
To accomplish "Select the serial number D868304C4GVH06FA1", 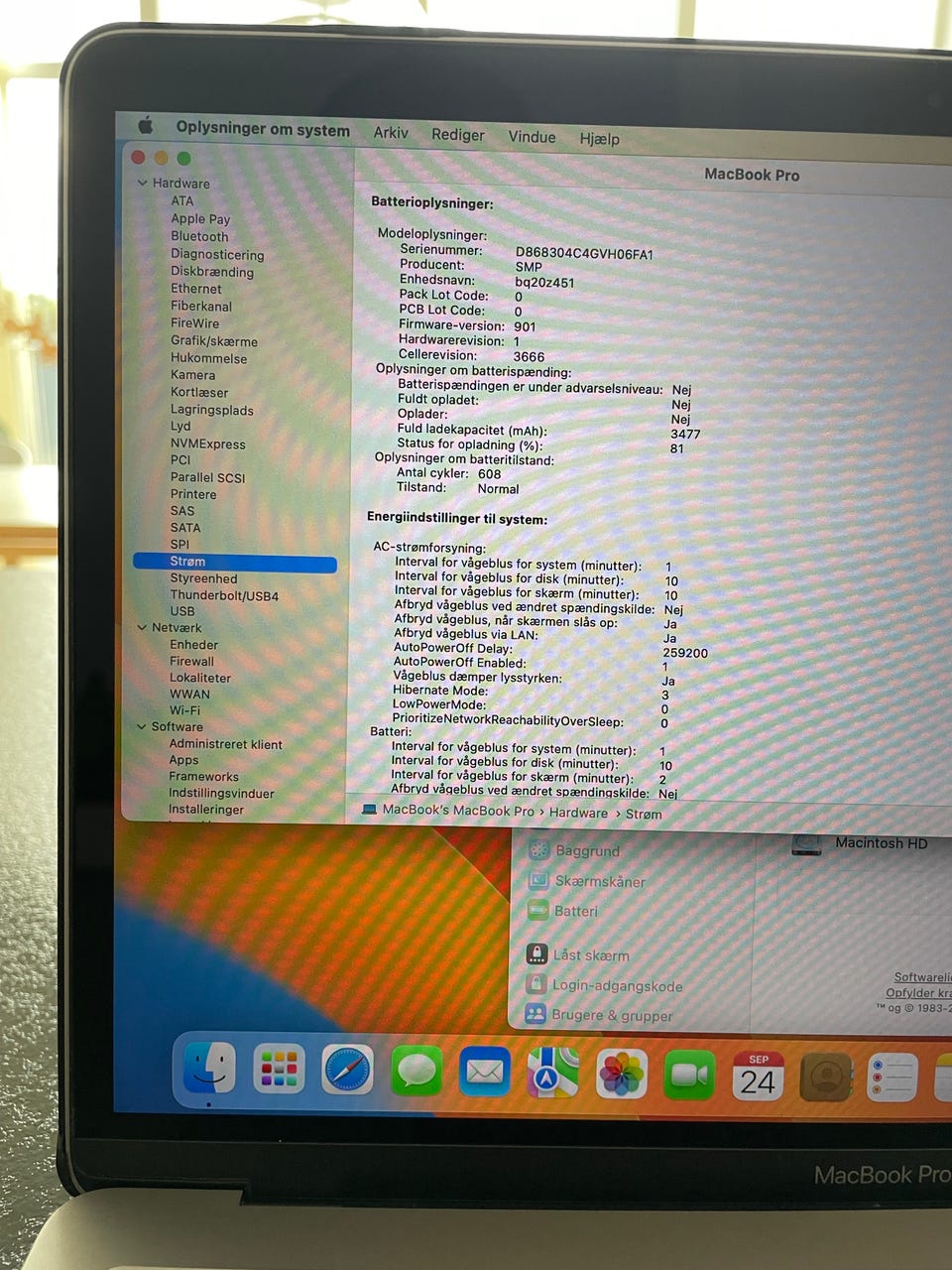I will 584,253.
